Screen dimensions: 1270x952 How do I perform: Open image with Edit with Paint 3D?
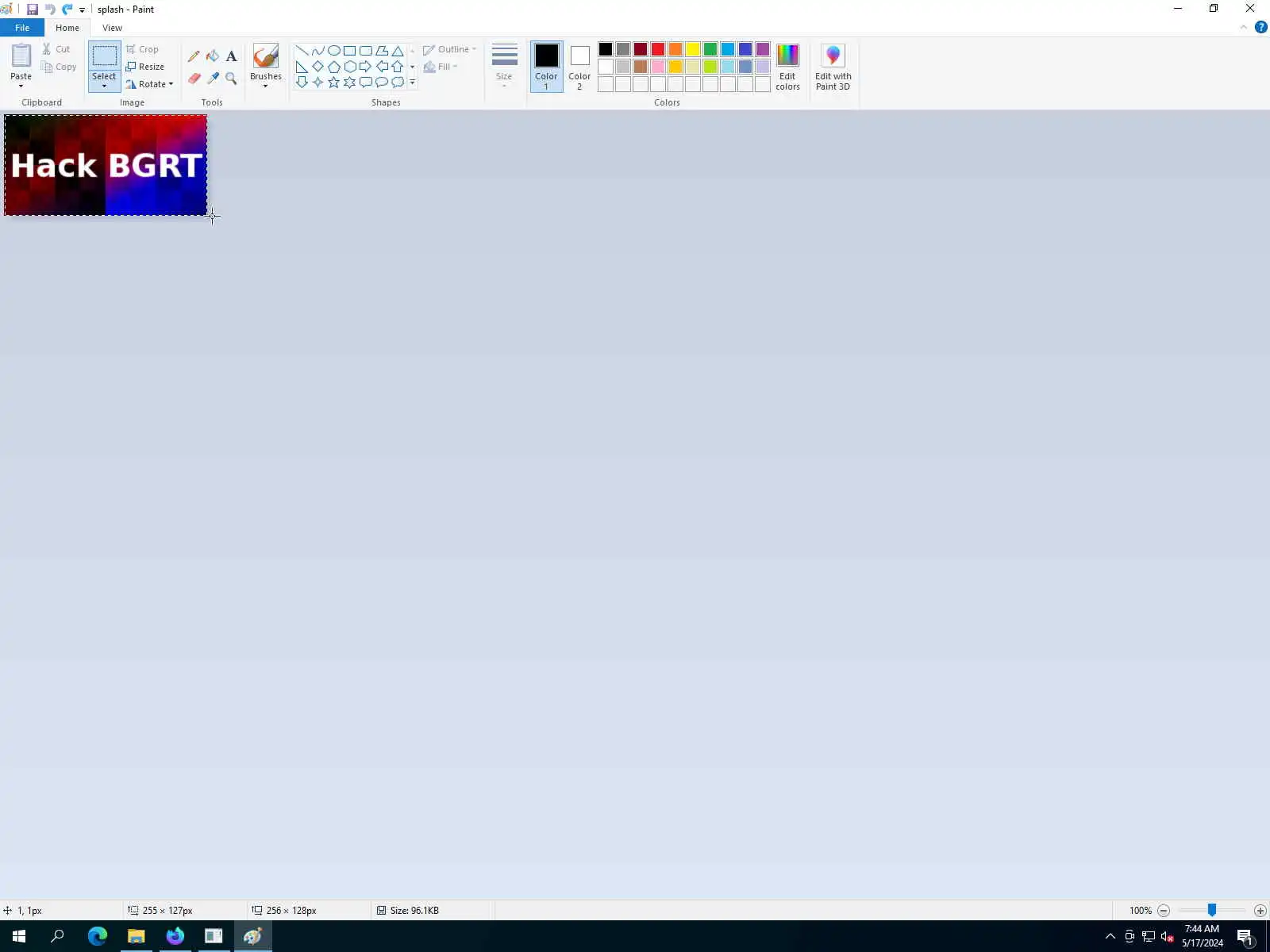[x=833, y=67]
